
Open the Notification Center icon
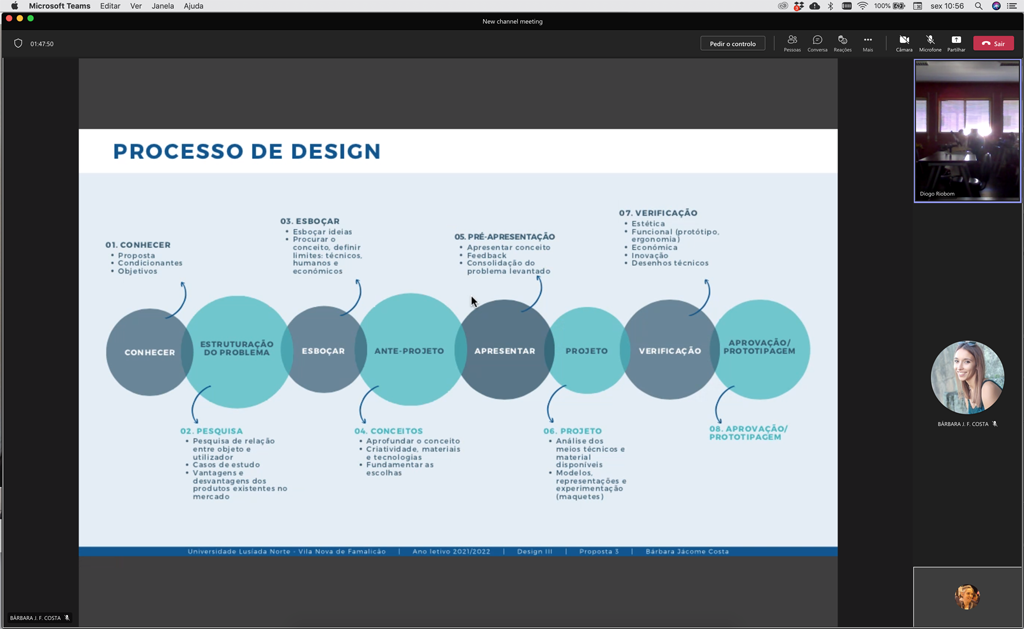coord(1012,6)
